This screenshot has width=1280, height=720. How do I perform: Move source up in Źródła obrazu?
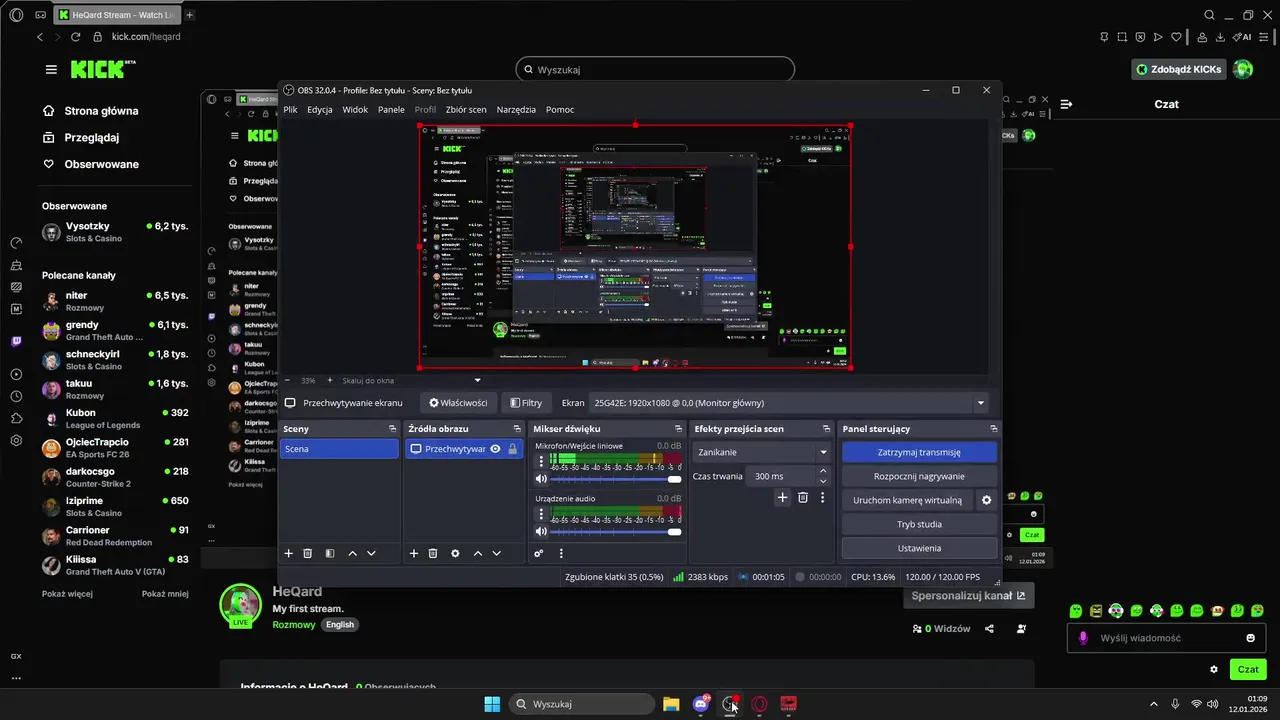477,553
